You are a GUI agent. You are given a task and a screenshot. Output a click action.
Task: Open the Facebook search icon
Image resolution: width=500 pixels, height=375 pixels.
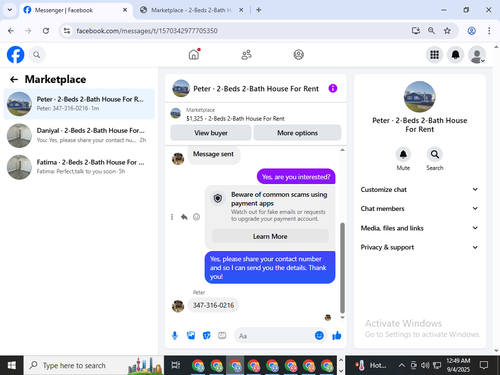(x=37, y=55)
